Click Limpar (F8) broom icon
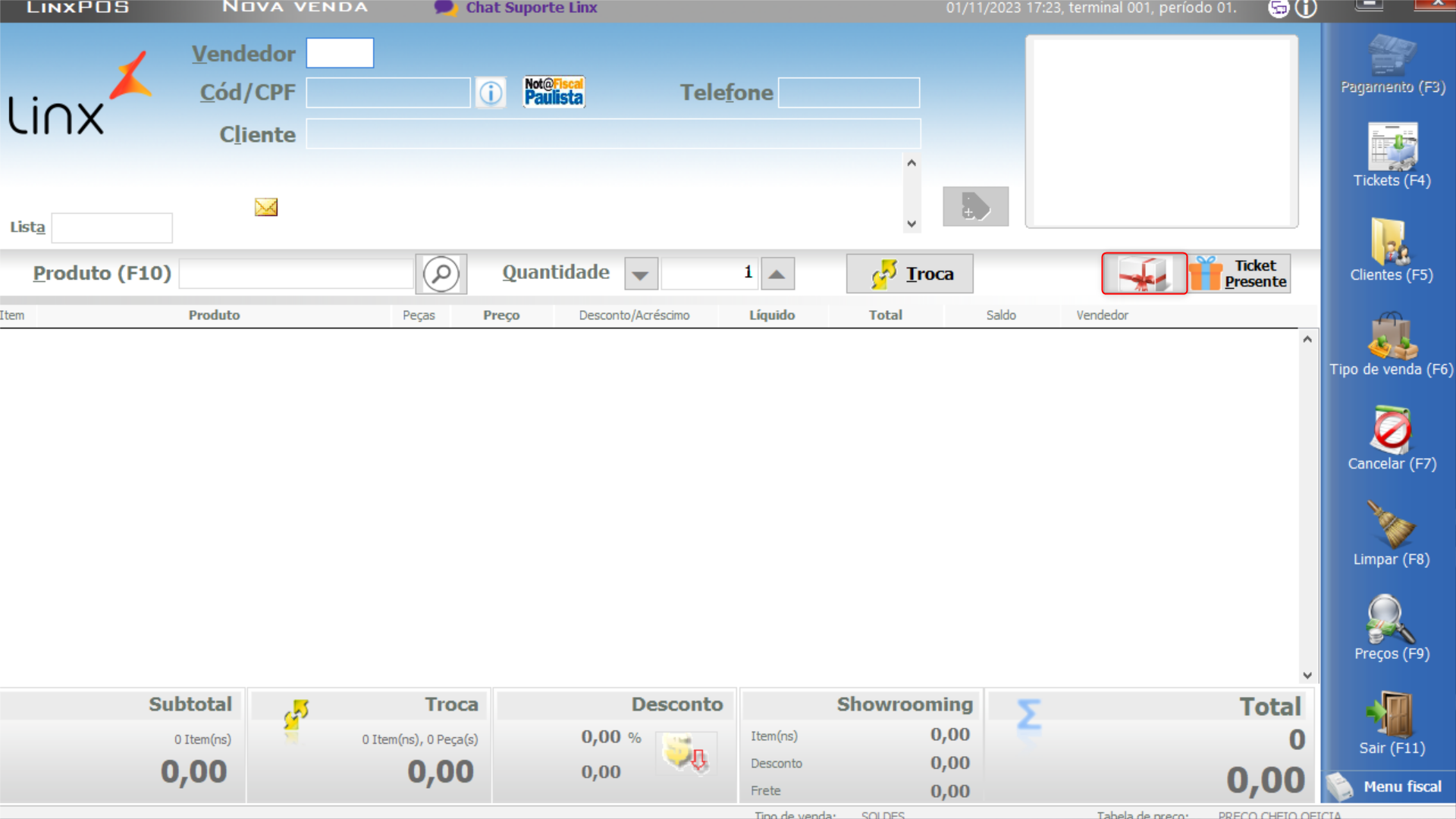This screenshot has height=819, width=1456. [1391, 525]
